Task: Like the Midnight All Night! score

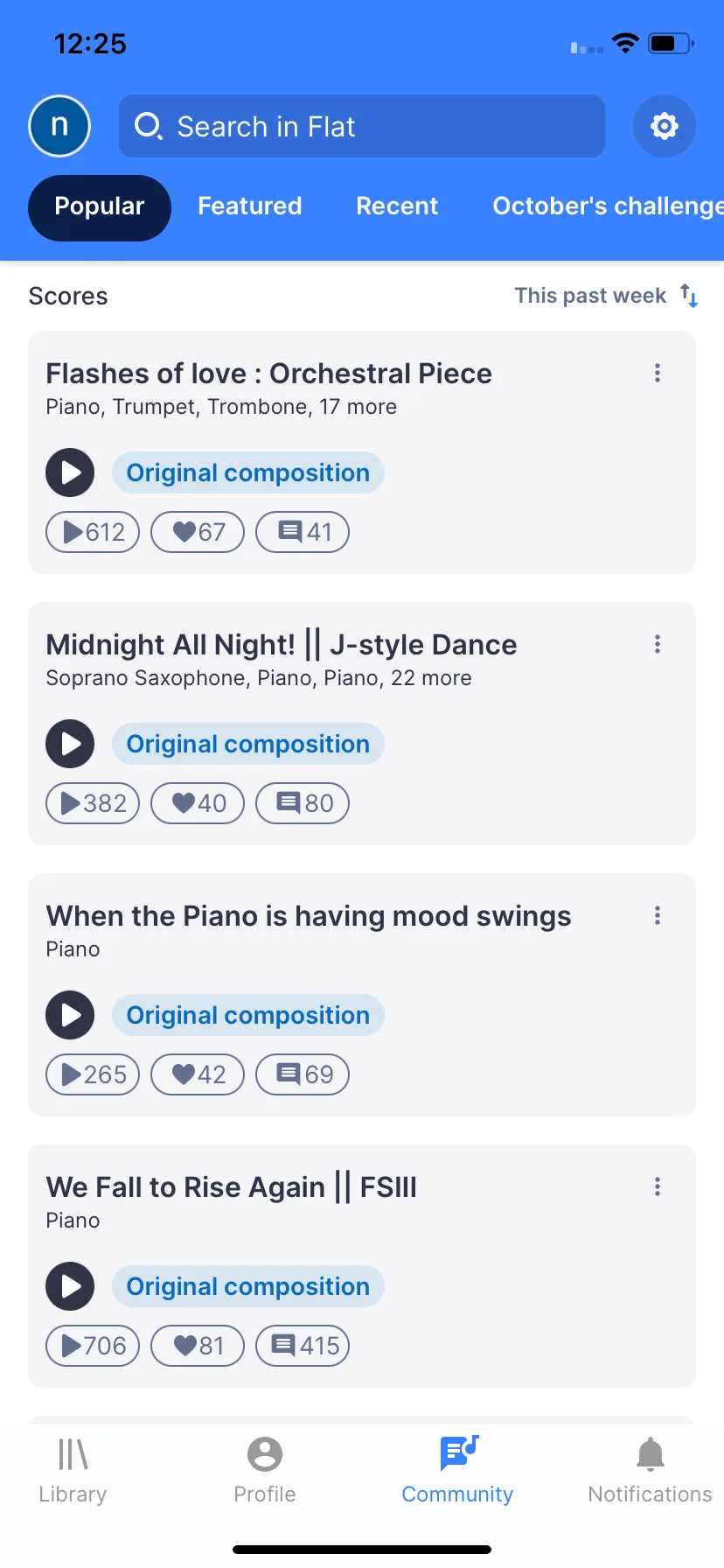Action: coord(198,803)
